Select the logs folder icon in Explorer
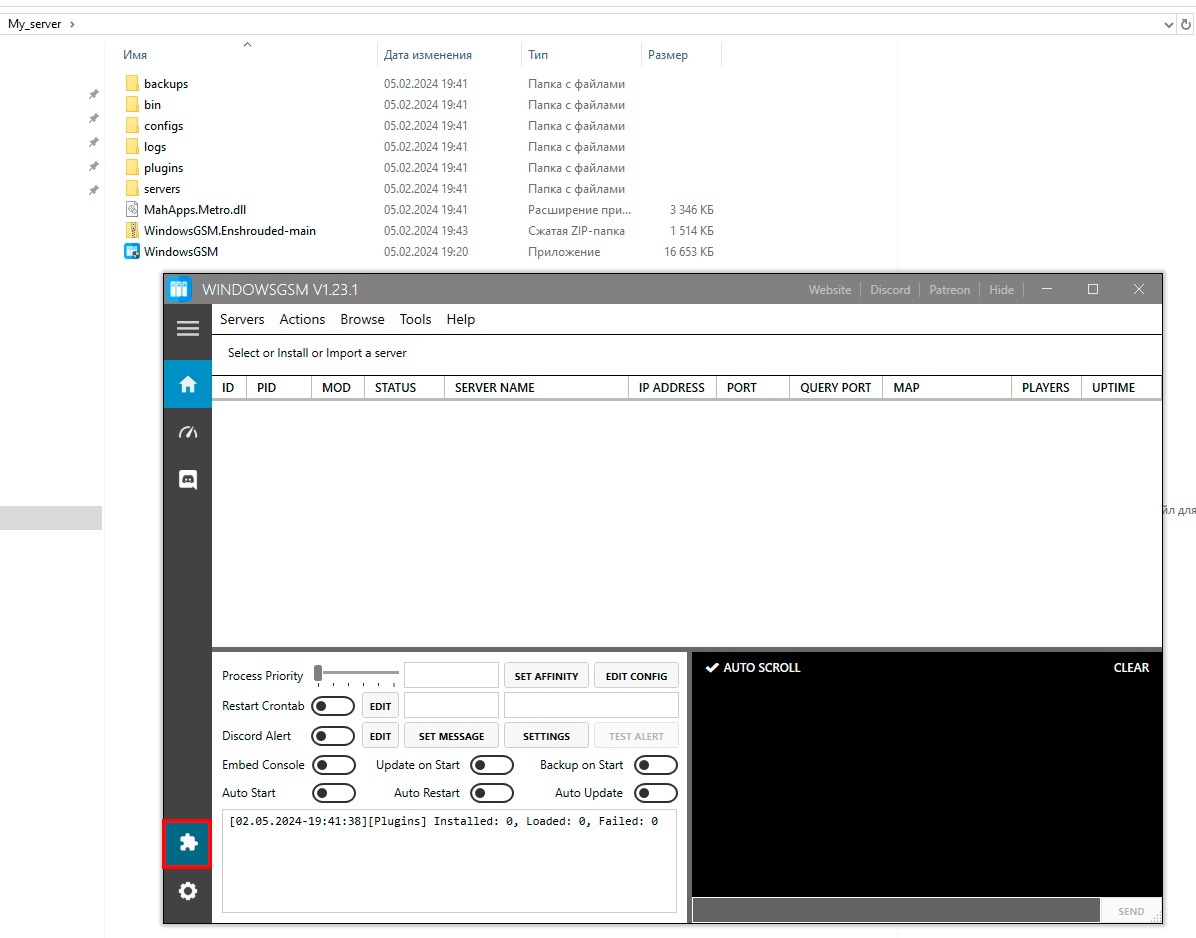1196x938 pixels. pyautogui.click(x=132, y=146)
